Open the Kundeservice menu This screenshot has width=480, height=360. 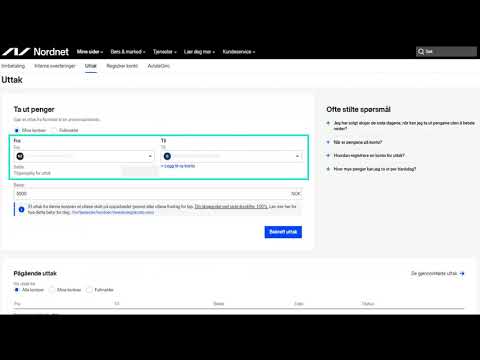tap(239, 52)
